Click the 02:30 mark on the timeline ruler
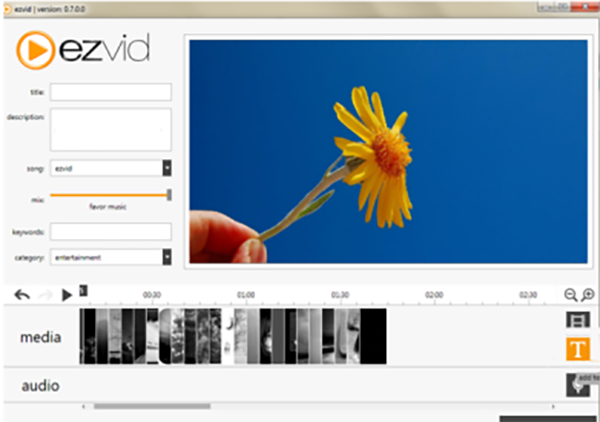600x422 pixels. click(528, 295)
